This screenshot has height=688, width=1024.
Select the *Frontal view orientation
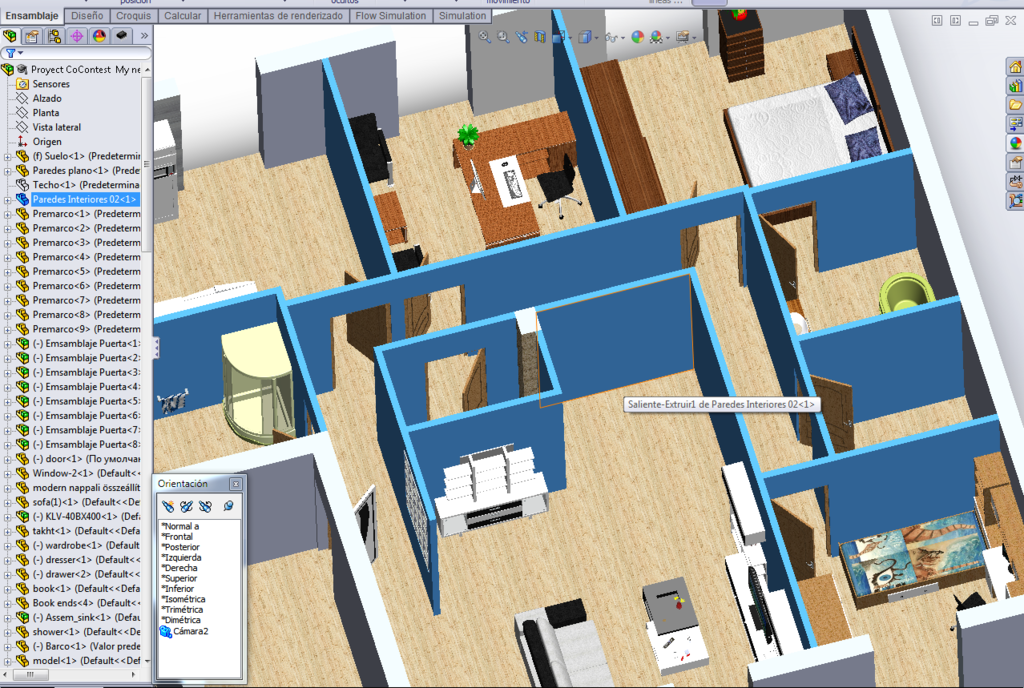tap(177, 537)
